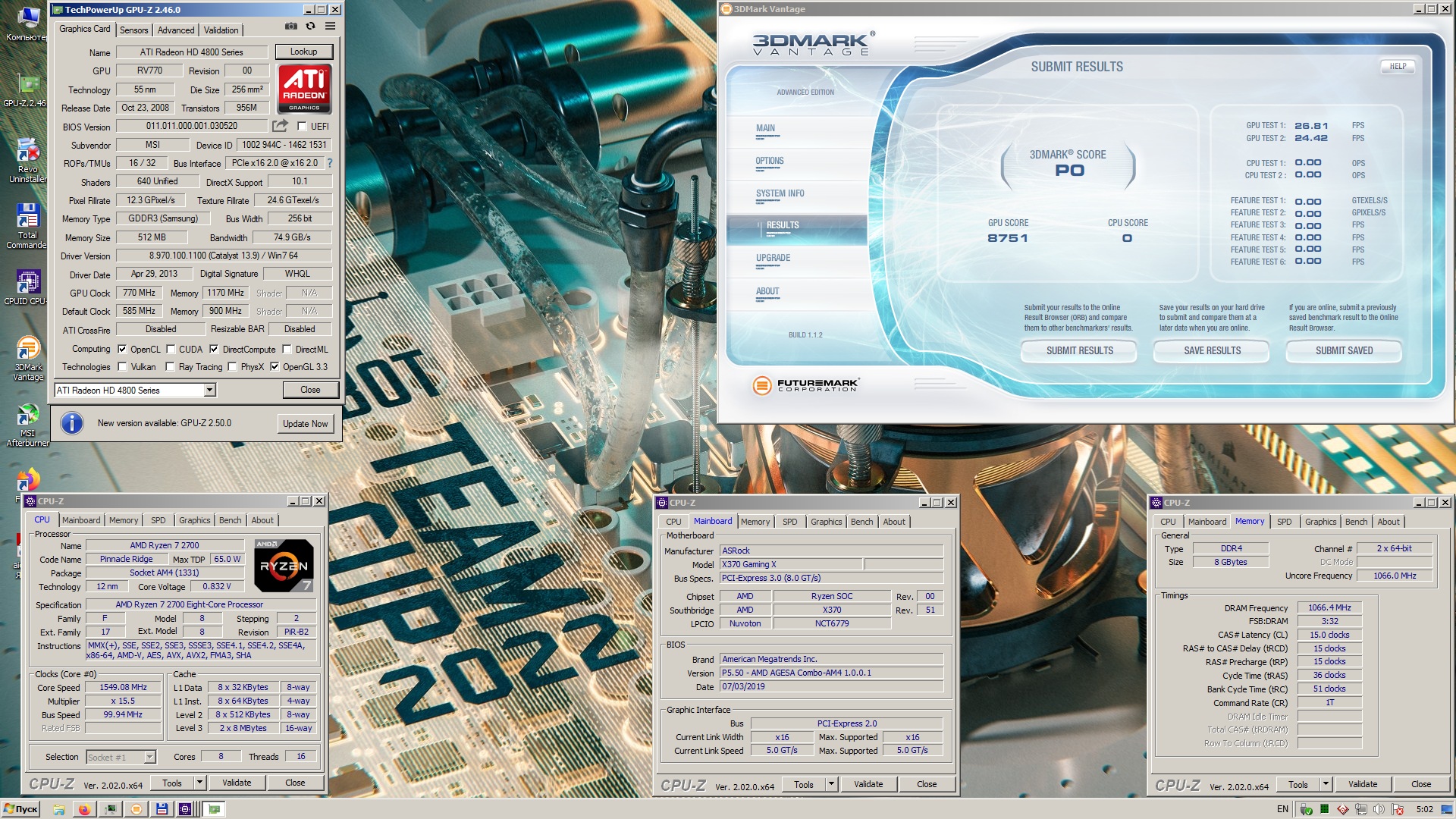Toggle the Ray Tracing checkbox

coord(171,367)
